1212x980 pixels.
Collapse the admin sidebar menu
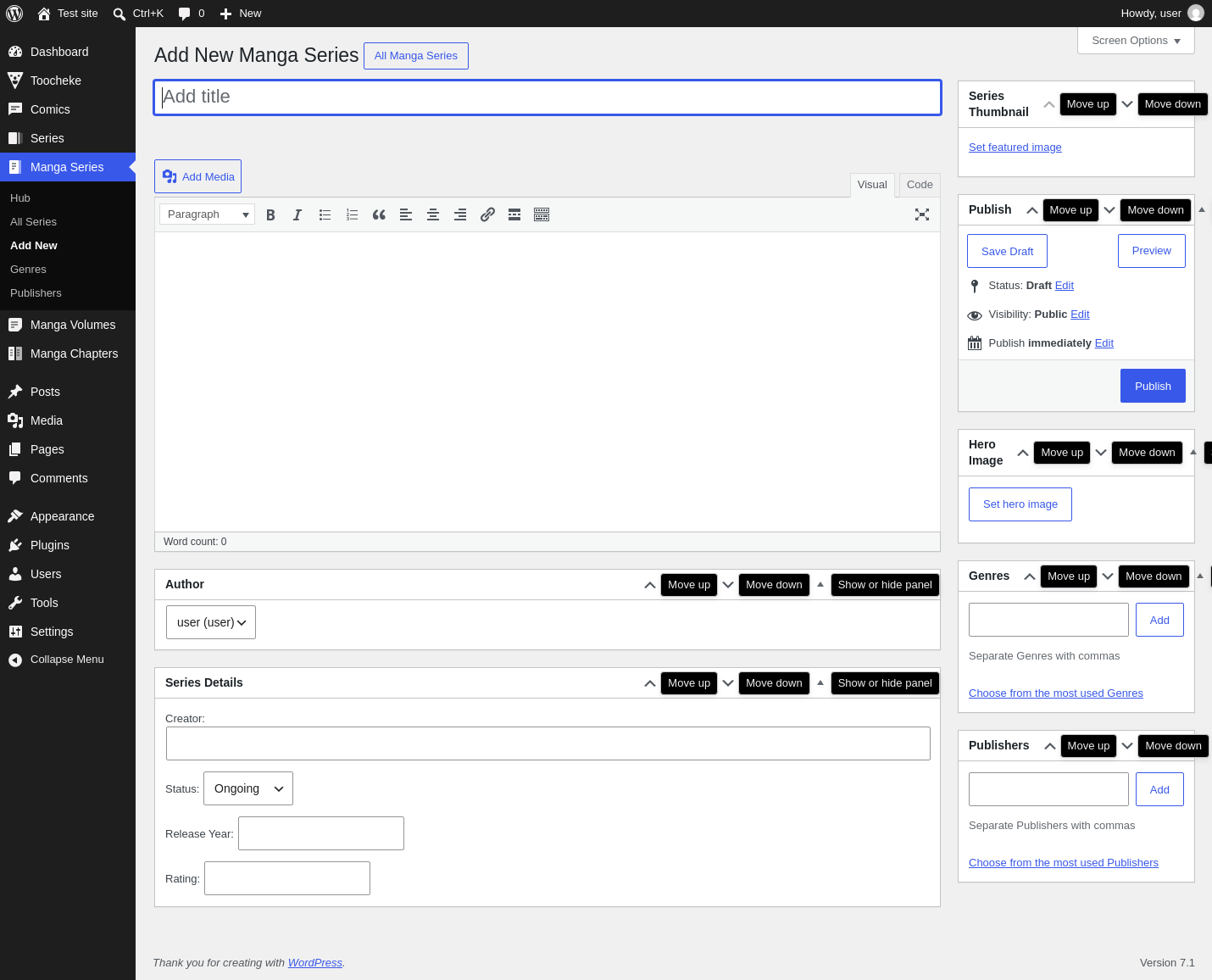pos(68,660)
